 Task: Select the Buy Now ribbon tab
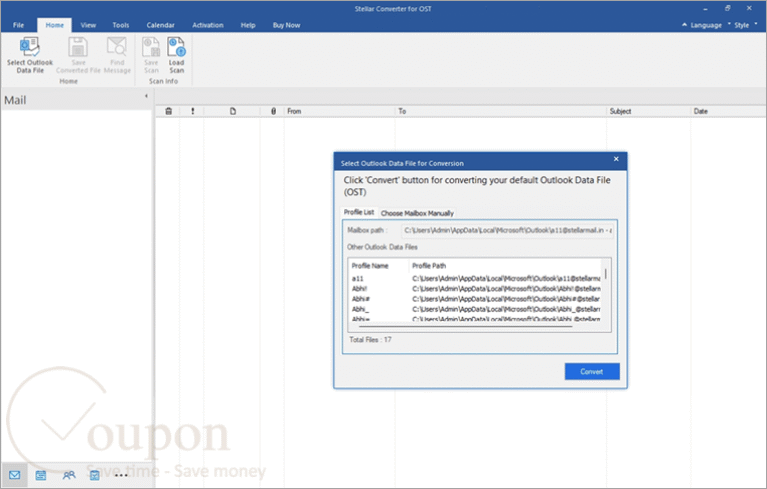click(x=286, y=25)
